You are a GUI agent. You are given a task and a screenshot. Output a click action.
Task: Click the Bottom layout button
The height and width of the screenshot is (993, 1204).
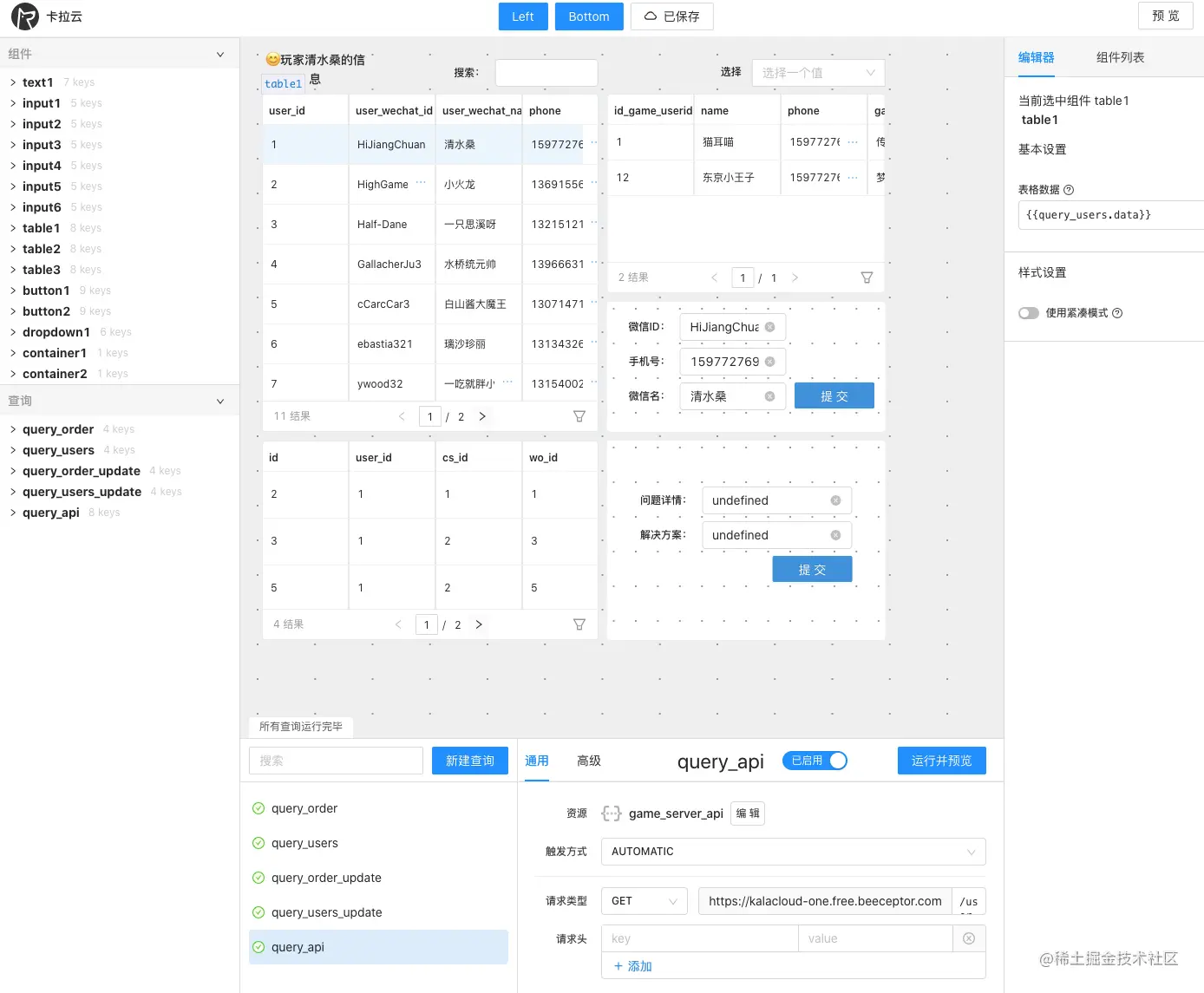(x=589, y=16)
